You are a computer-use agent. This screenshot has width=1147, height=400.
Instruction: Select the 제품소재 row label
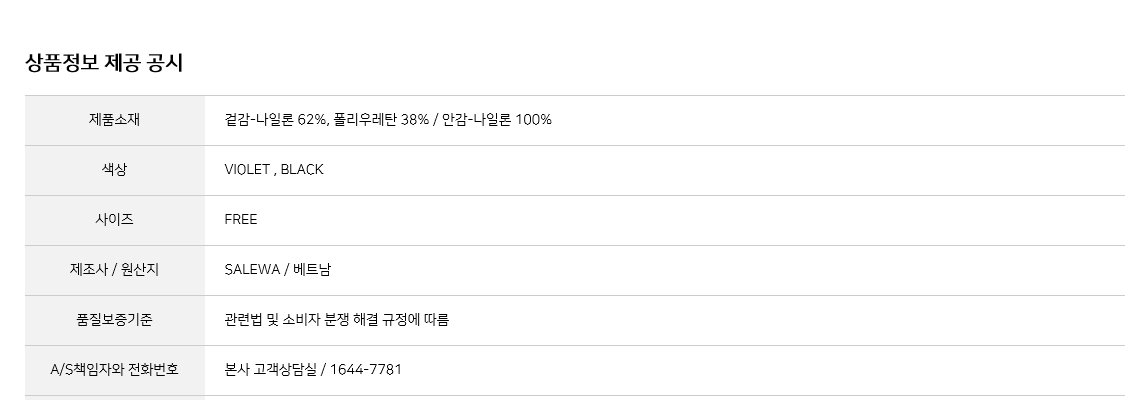pos(114,120)
